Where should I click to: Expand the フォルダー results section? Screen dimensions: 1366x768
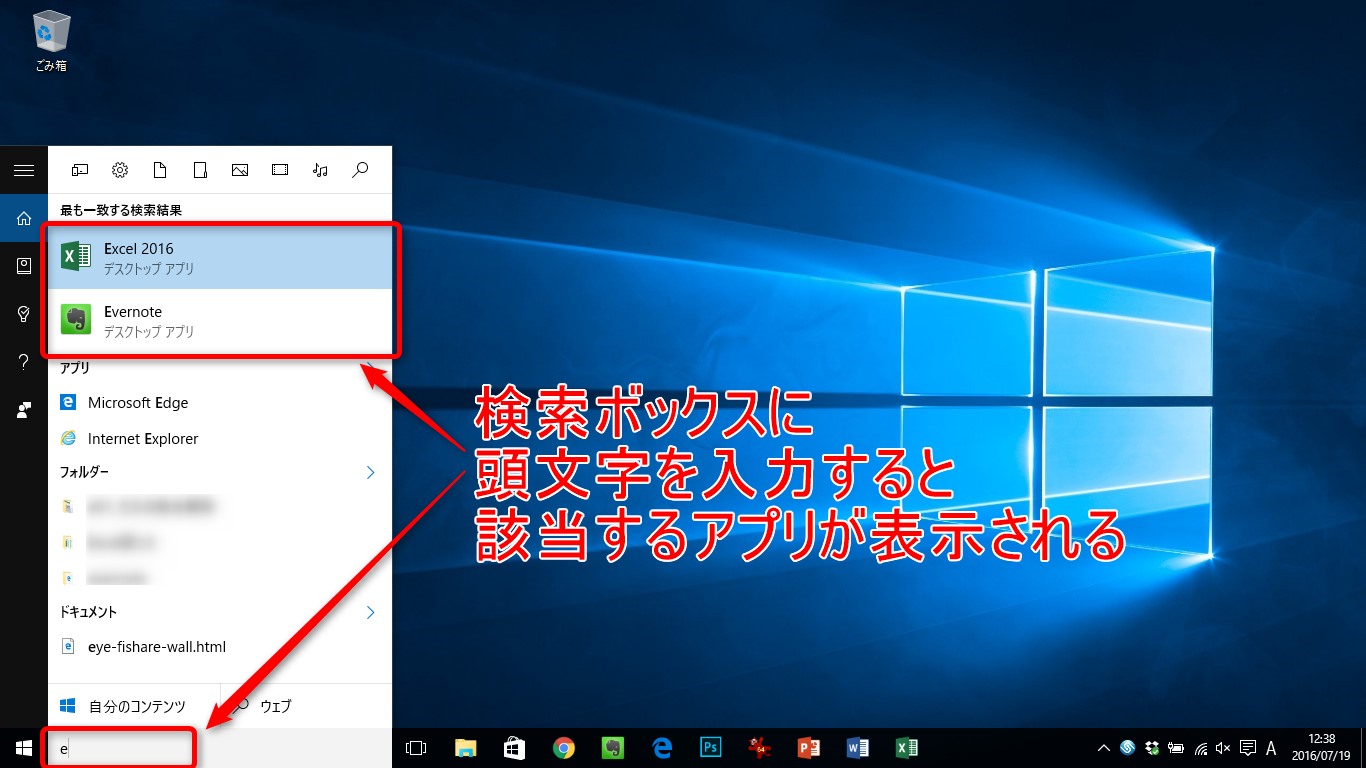(370, 472)
